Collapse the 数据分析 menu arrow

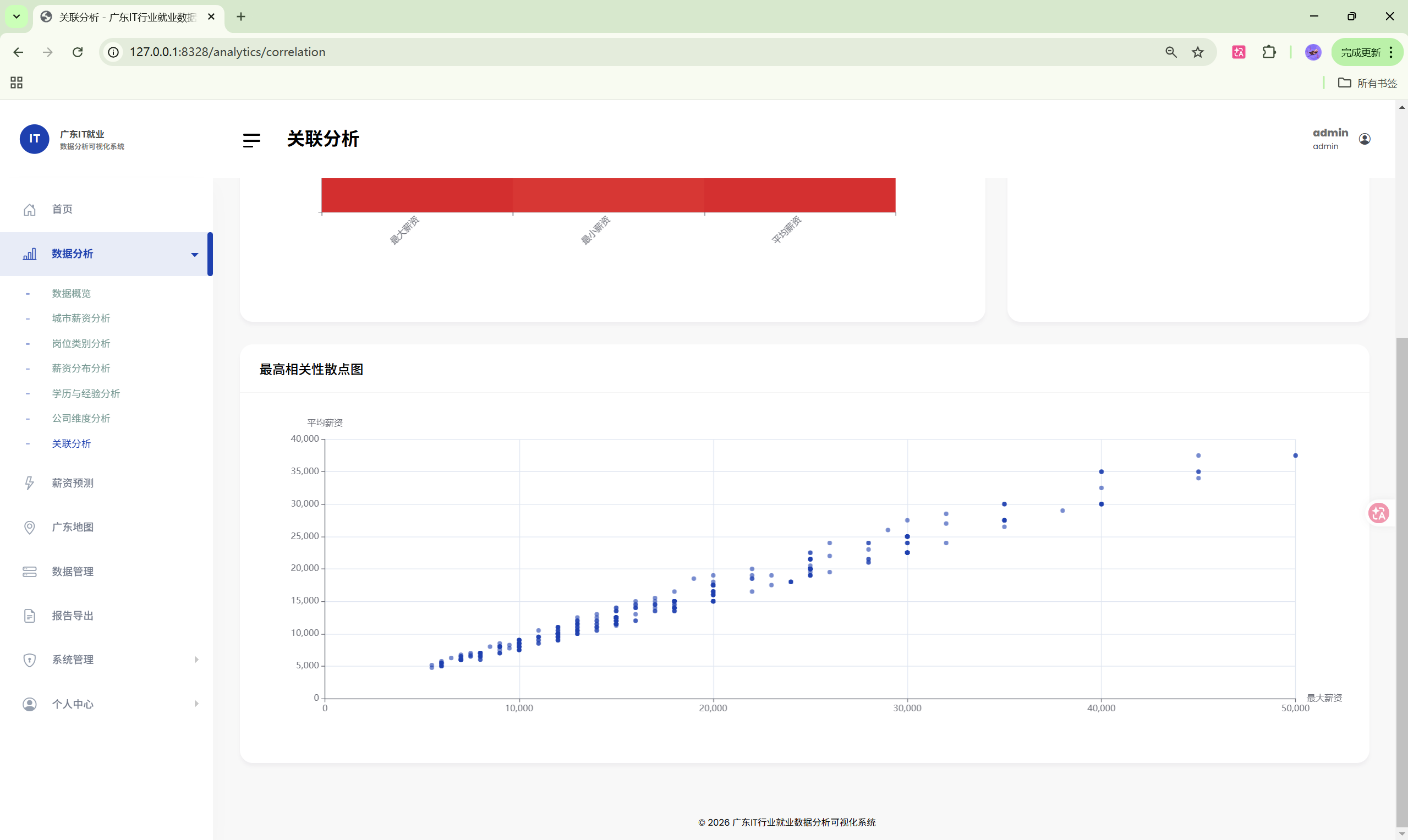coord(195,255)
